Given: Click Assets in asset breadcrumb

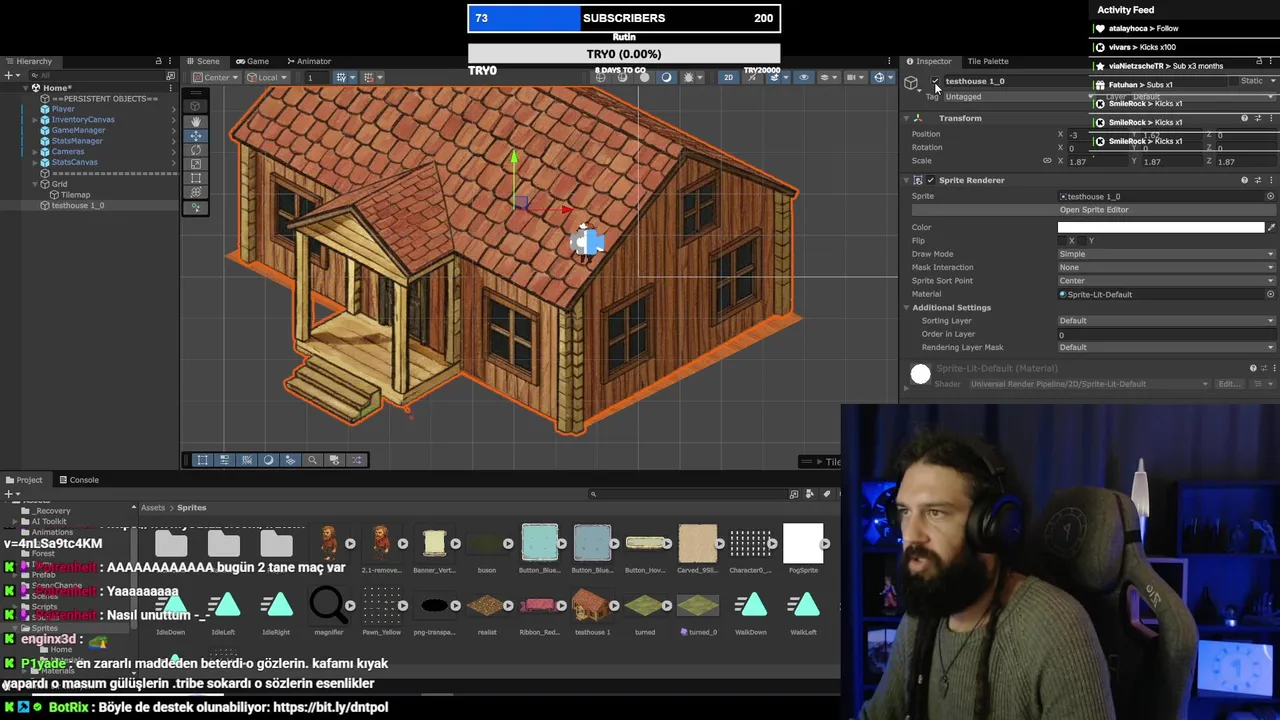Looking at the screenshot, I should (x=153, y=508).
